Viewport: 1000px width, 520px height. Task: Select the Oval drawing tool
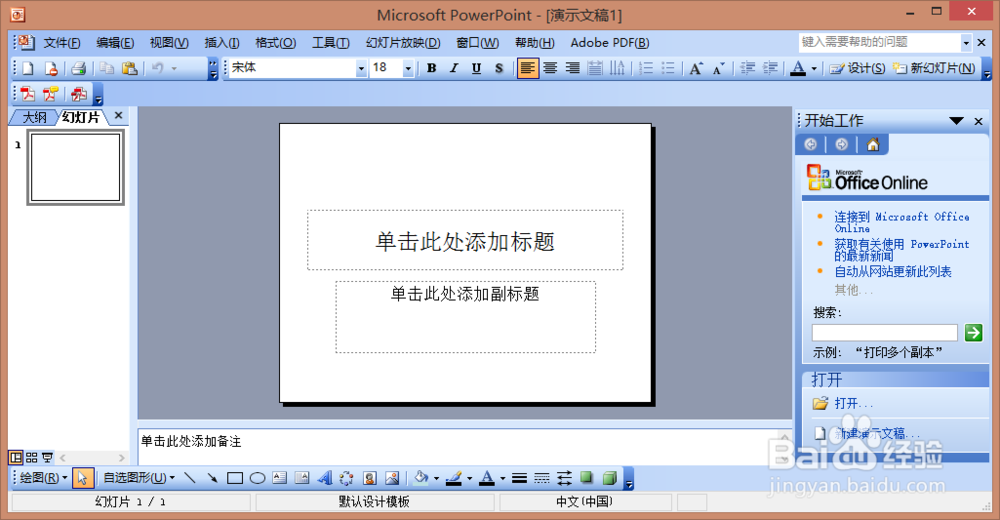point(258,478)
